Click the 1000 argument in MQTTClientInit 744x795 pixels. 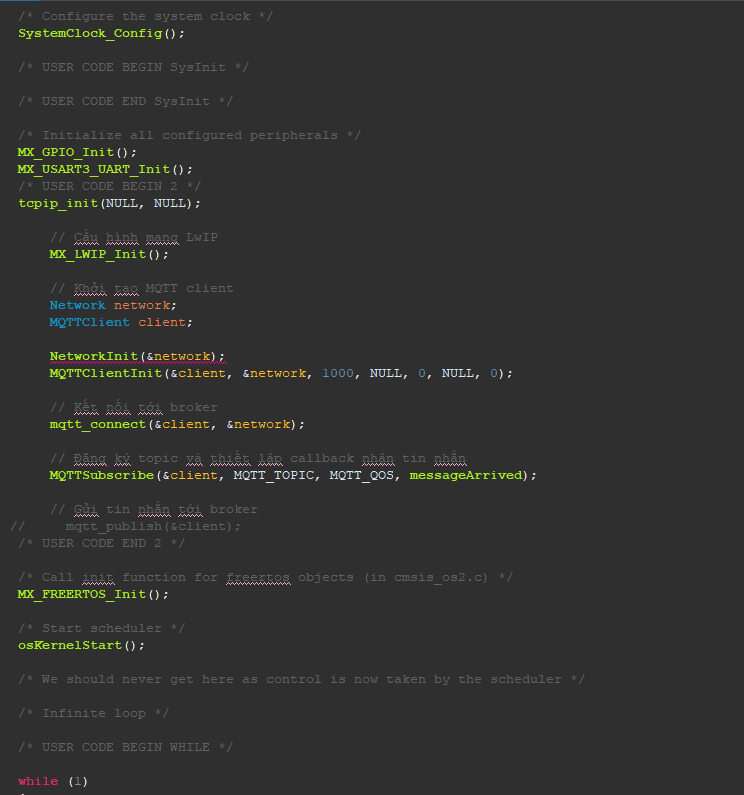[338, 373]
